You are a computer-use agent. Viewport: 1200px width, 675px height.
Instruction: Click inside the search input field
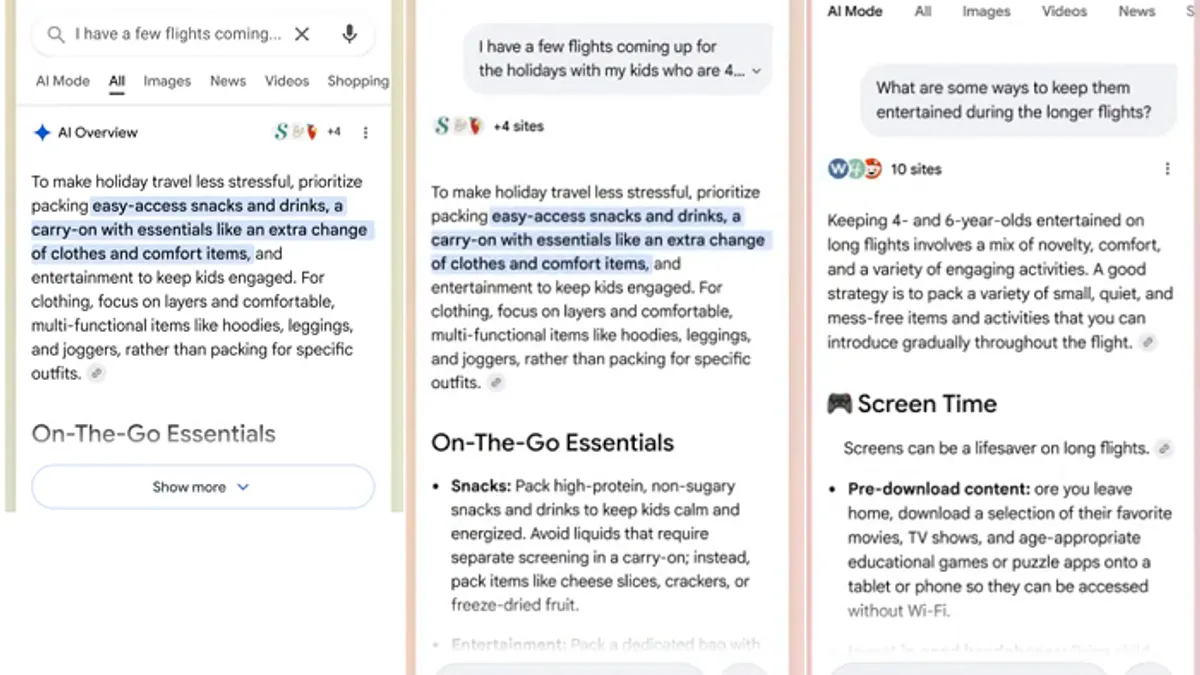point(170,33)
